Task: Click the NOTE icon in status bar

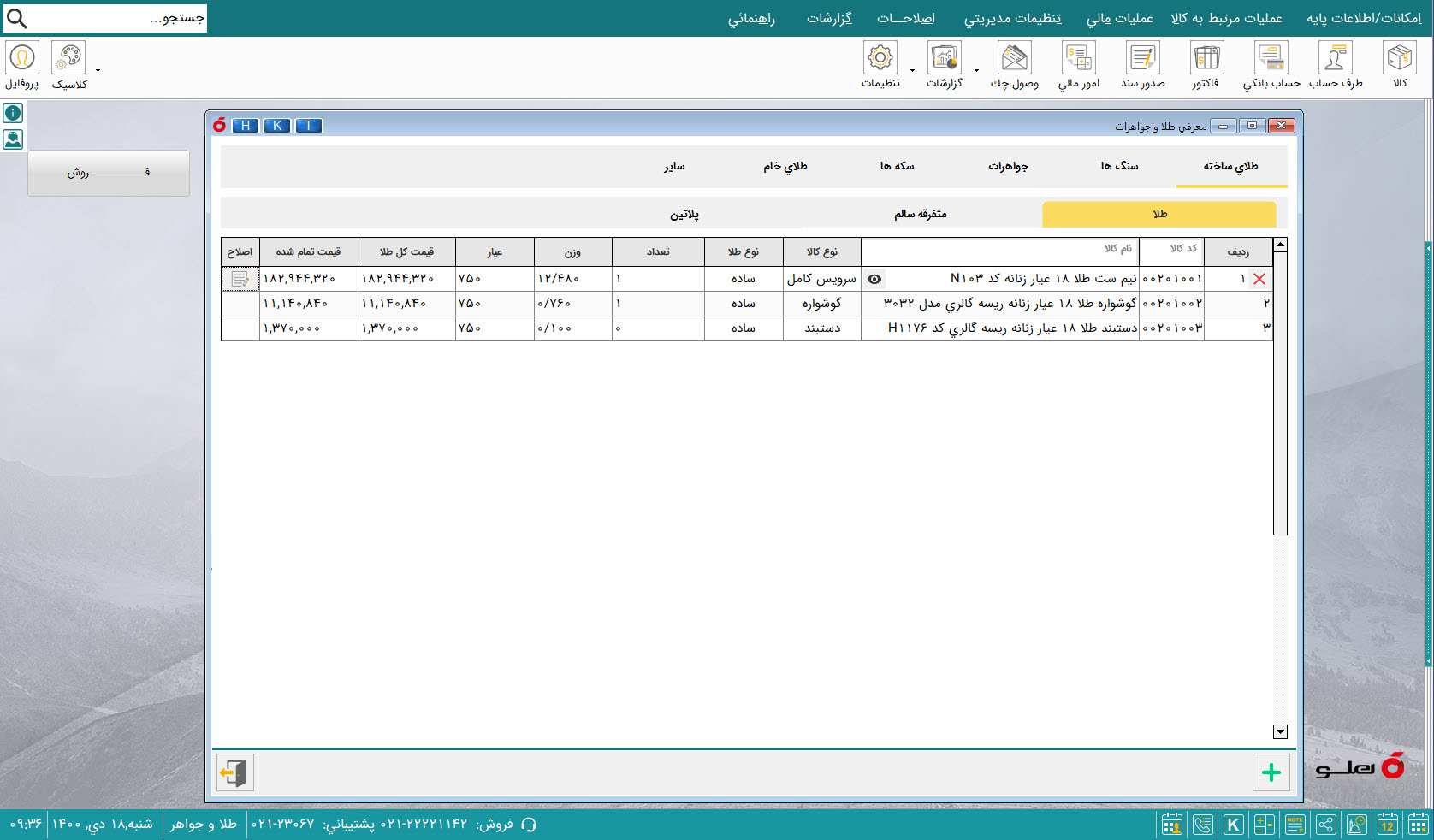Action: tap(1295, 825)
